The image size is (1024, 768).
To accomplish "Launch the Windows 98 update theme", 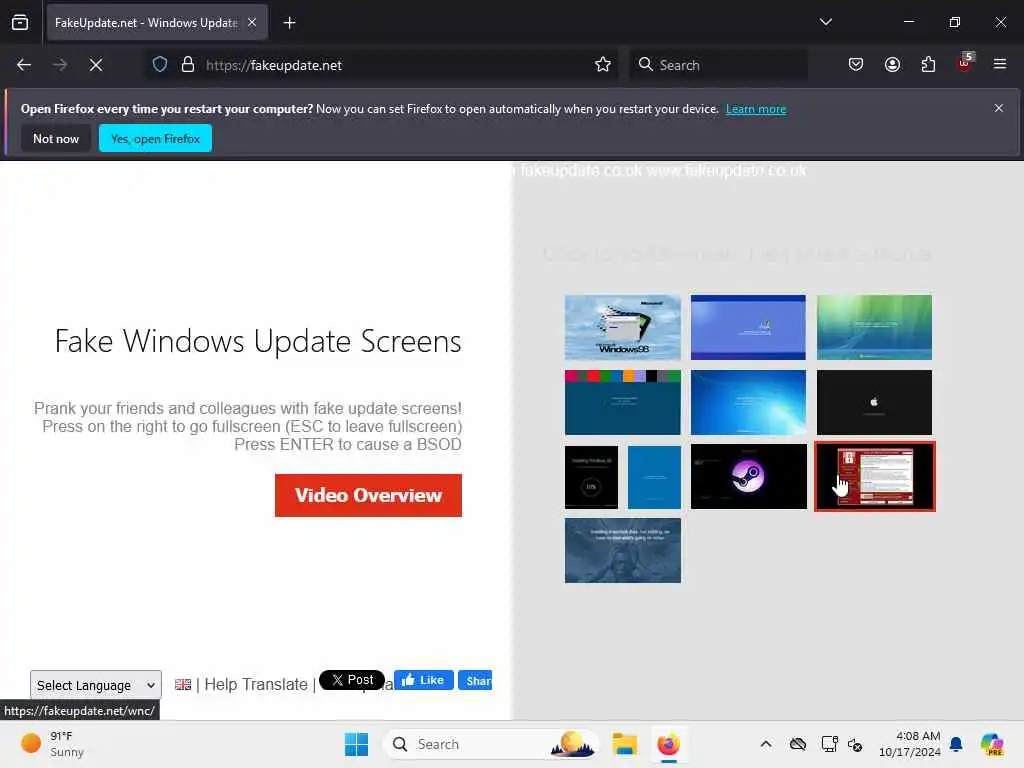I will pyautogui.click(x=622, y=327).
